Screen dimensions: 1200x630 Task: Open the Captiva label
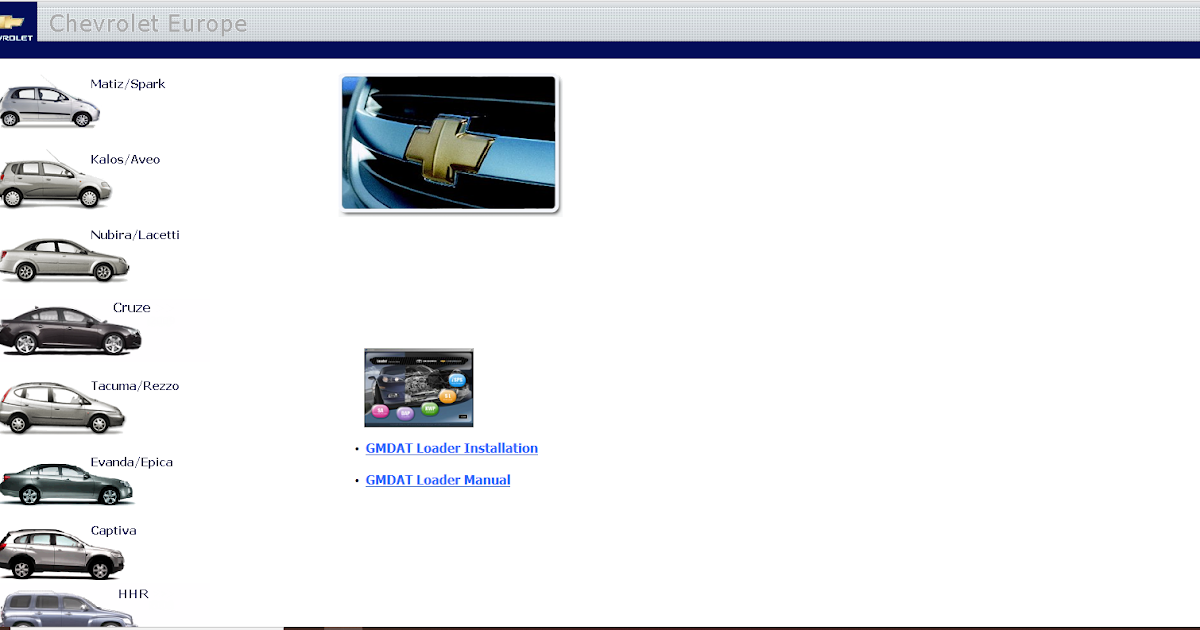click(x=113, y=531)
